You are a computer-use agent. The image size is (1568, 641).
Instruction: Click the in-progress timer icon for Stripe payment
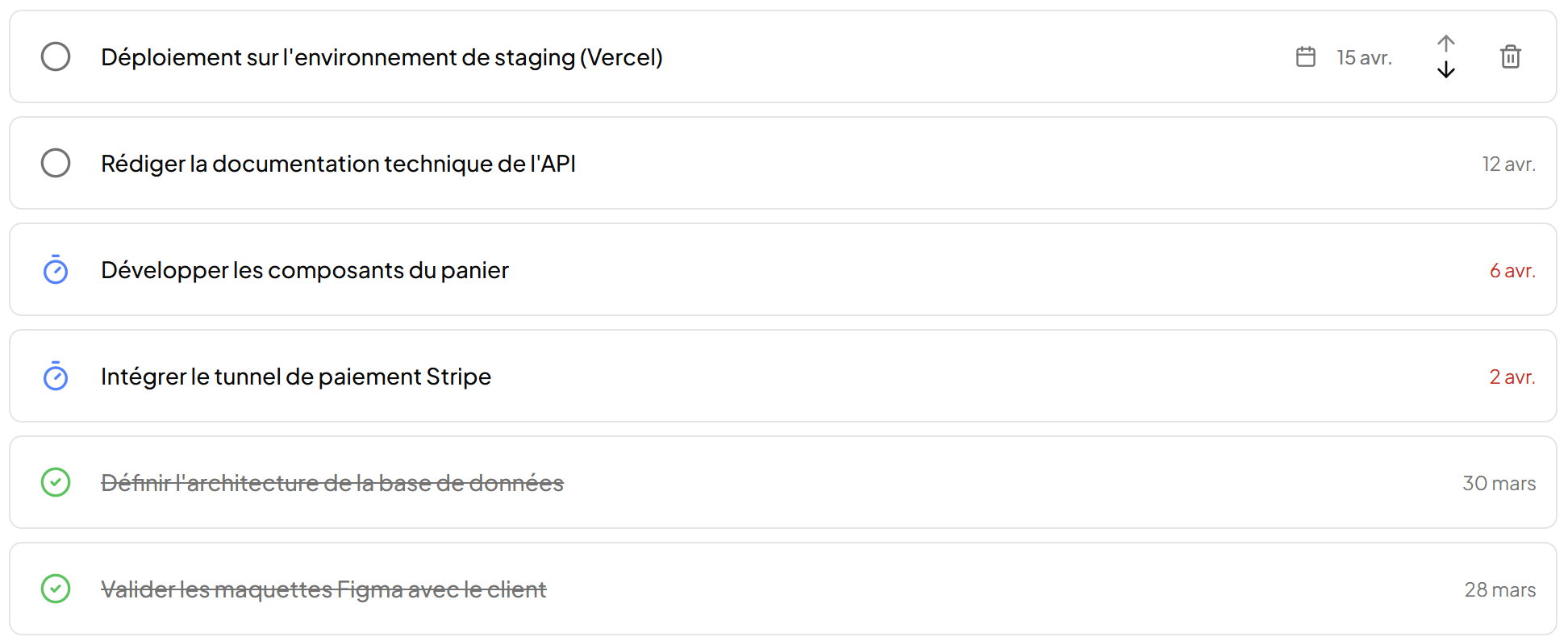[x=56, y=377]
